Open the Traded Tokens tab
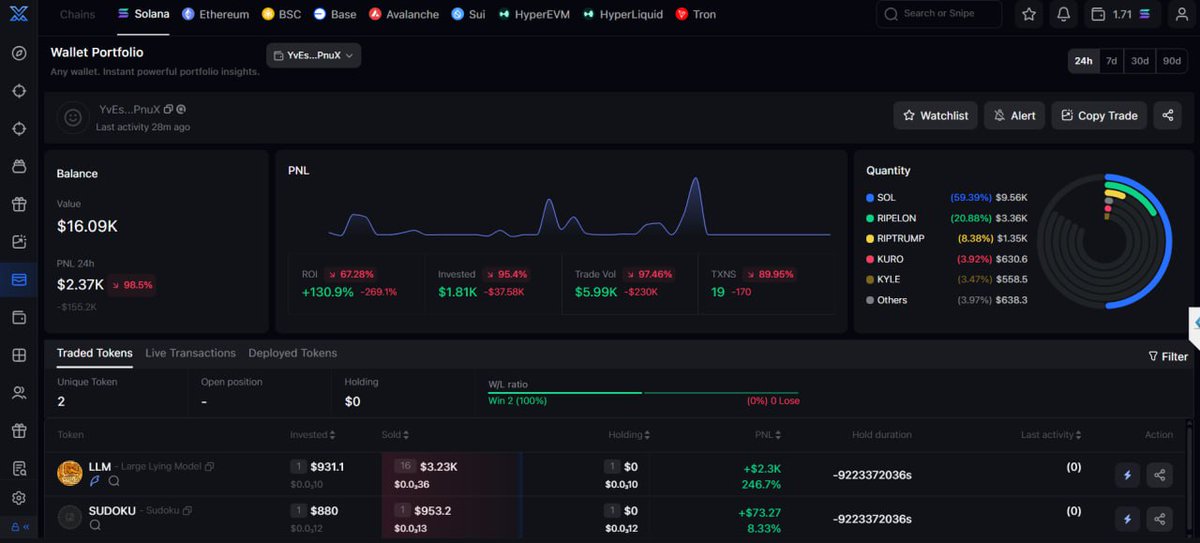Screen dimensions: 1200x543 (x=94, y=353)
